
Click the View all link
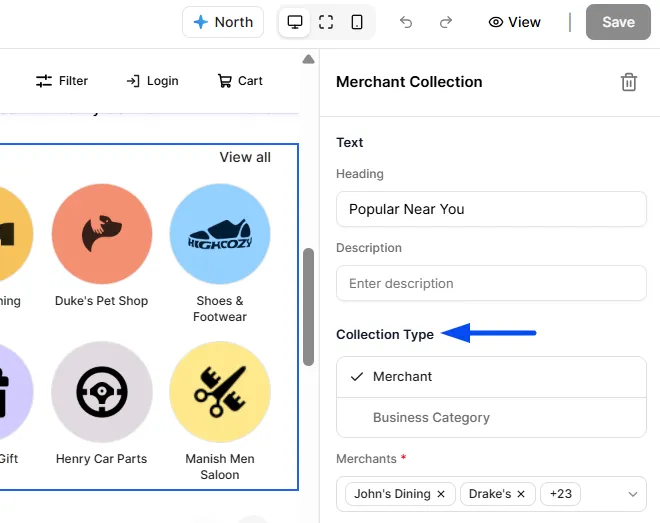245,157
